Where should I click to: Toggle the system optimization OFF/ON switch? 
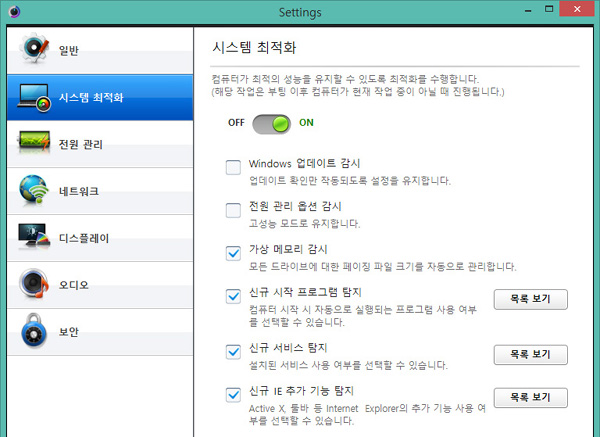(271, 124)
